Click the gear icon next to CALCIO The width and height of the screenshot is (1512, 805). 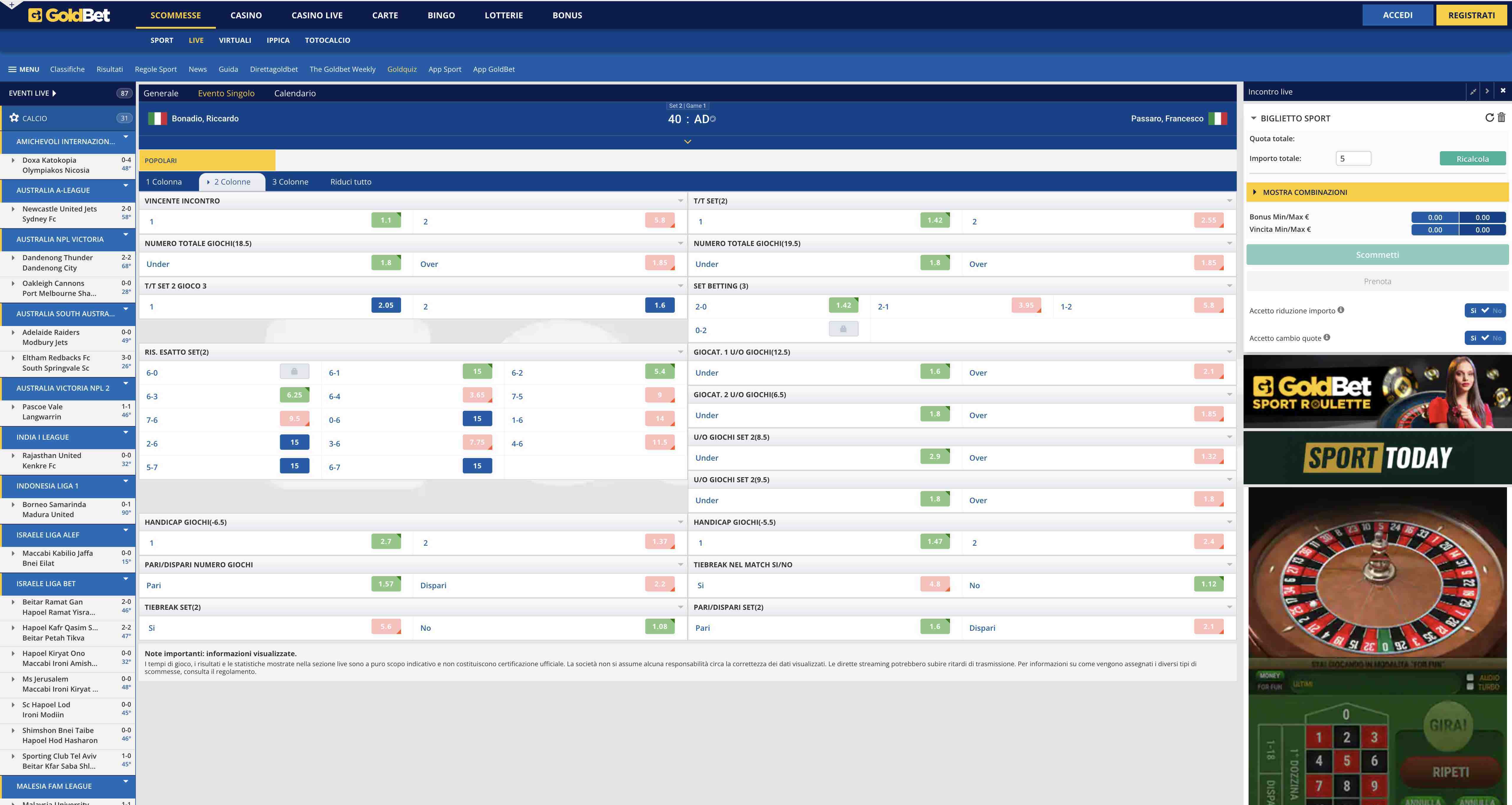click(14, 118)
